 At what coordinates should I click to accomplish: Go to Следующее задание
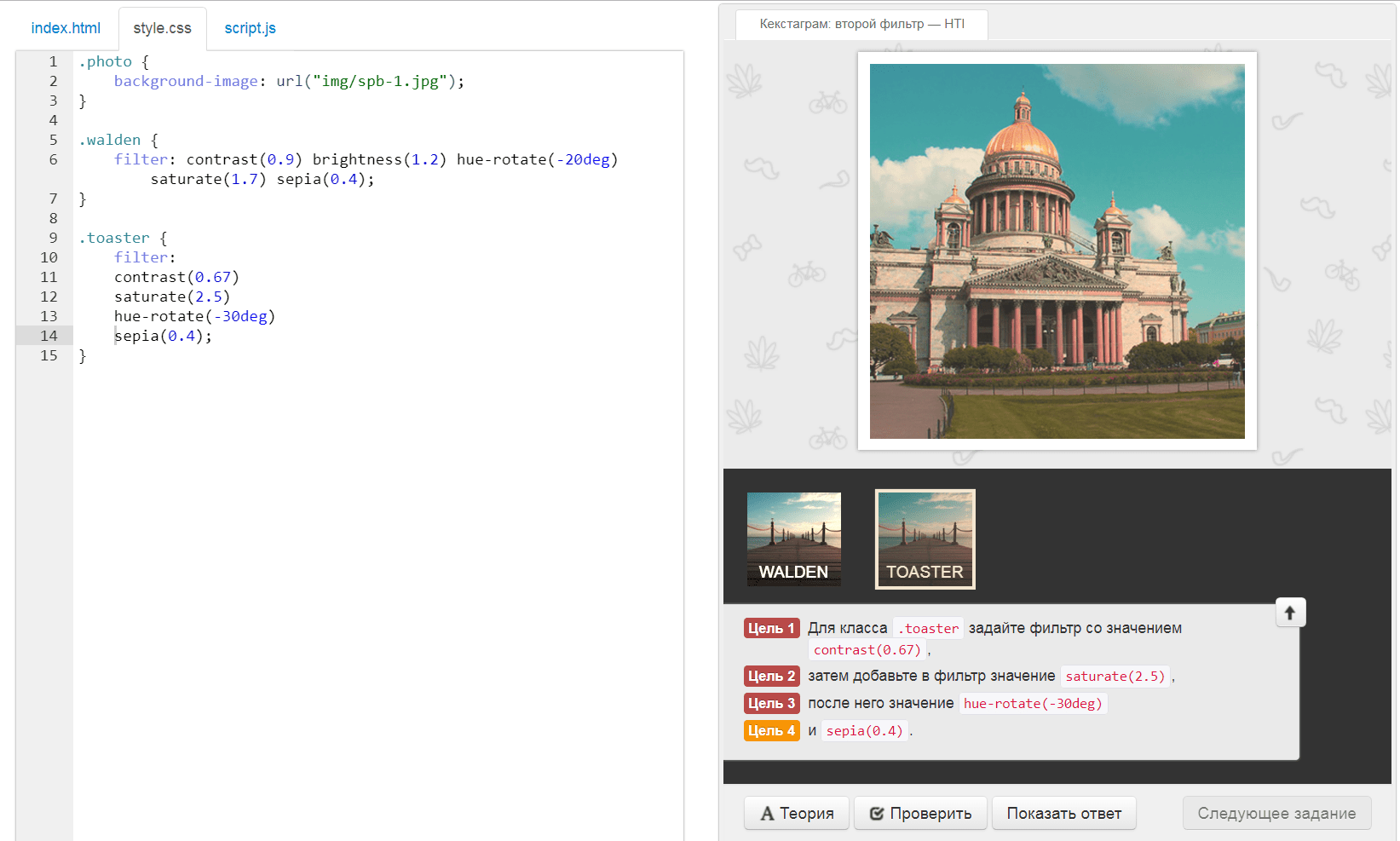tap(1276, 813)
